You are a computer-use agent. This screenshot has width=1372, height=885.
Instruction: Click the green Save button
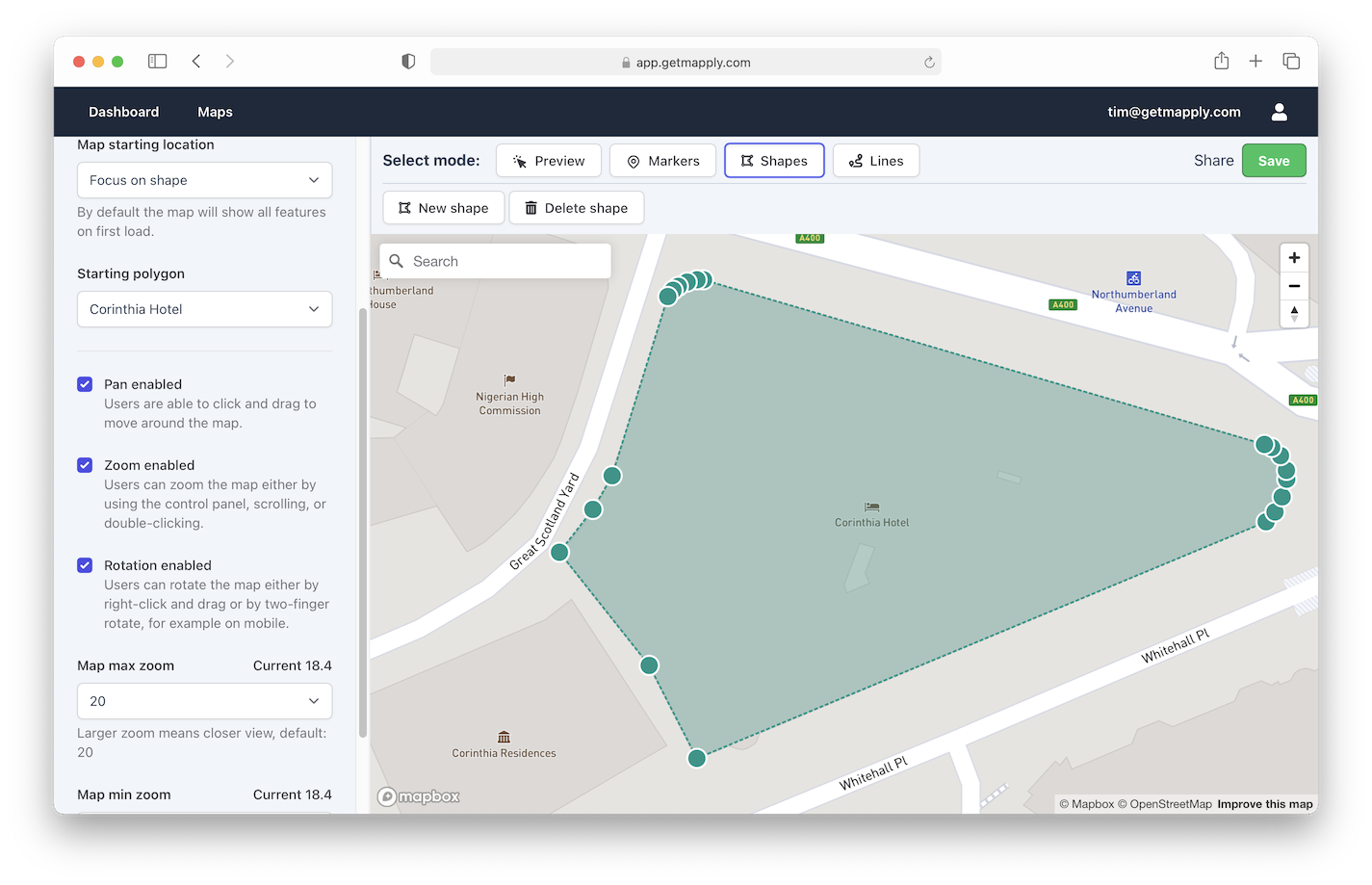tap(1274, 161)
